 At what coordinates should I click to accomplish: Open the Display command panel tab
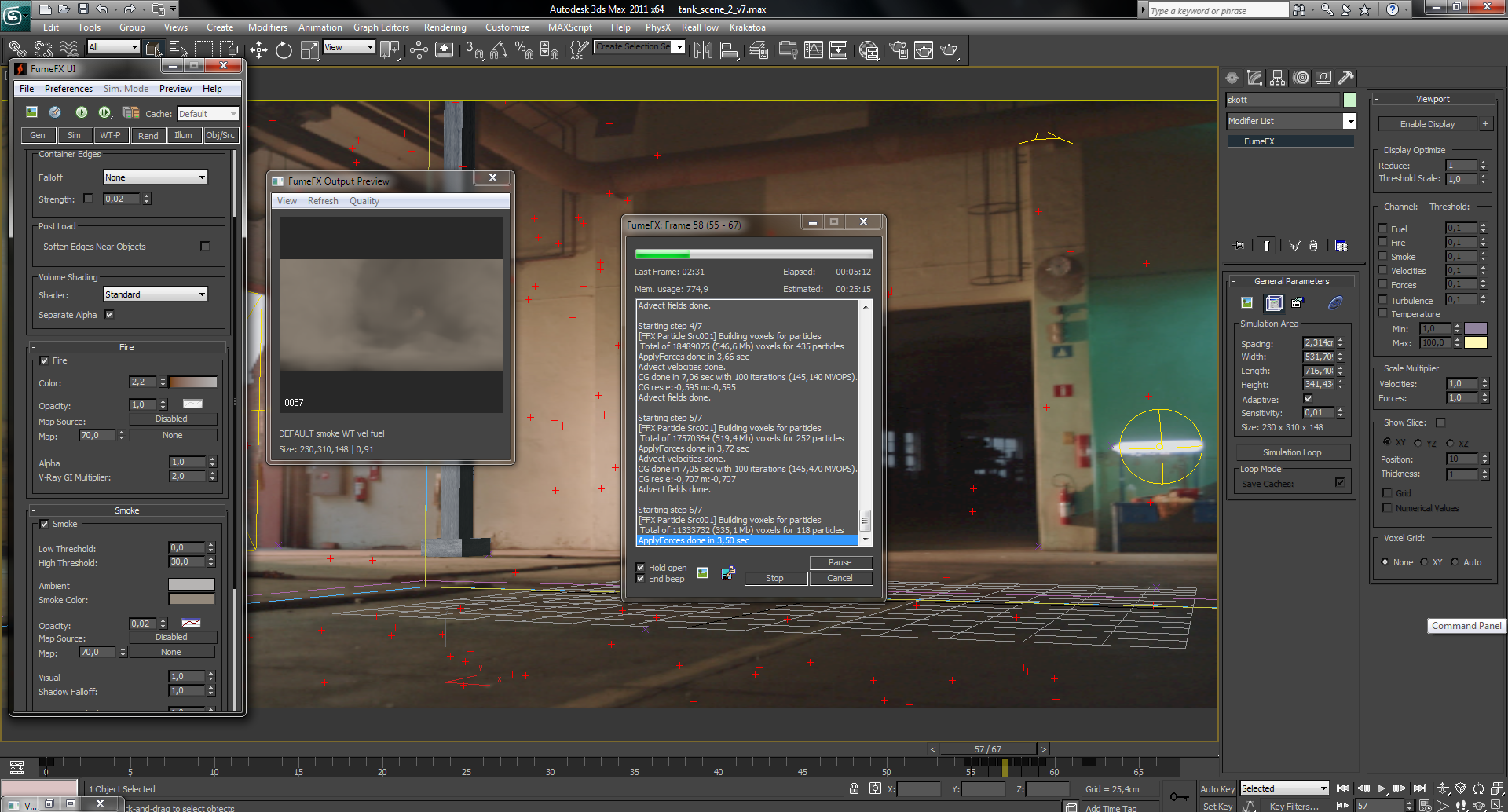1323,78
